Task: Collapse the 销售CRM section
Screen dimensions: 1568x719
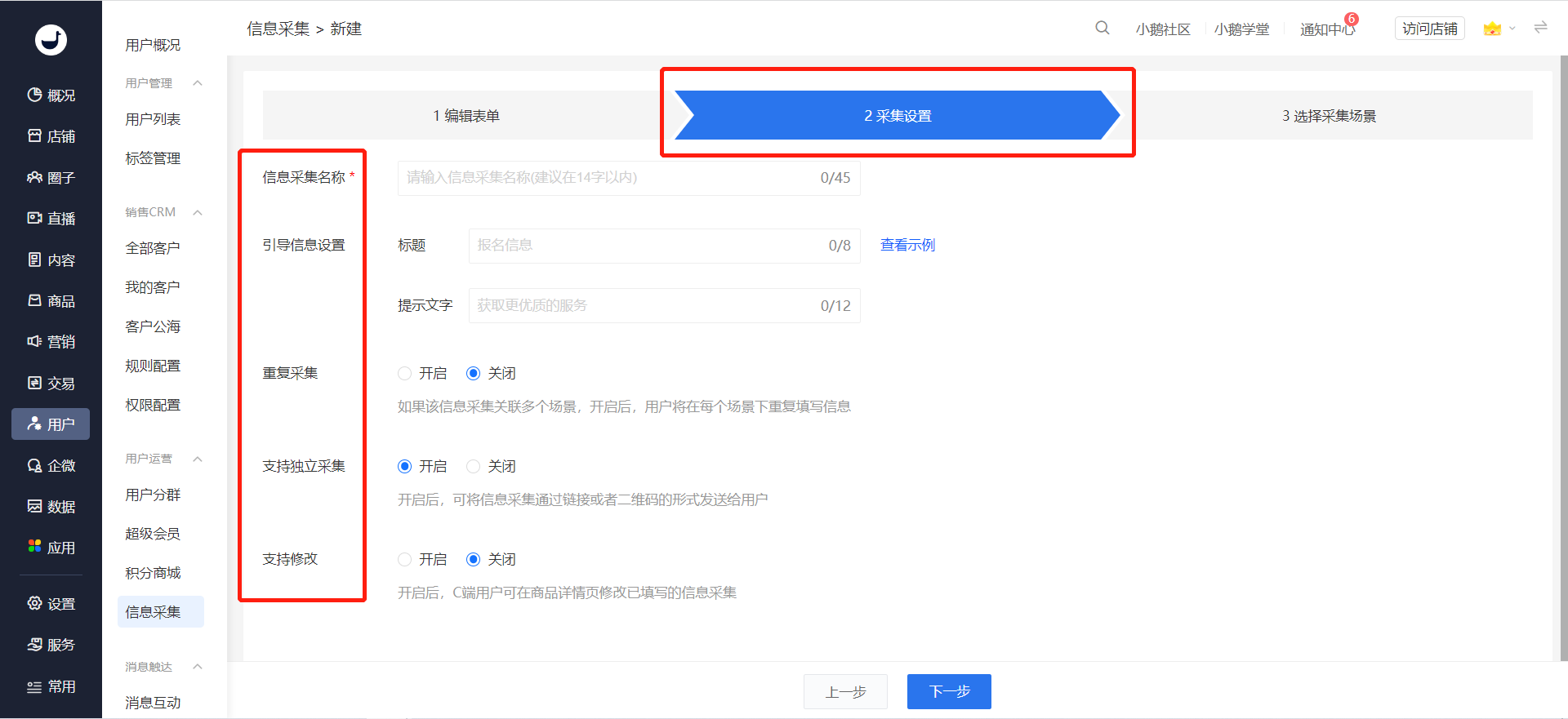Action: click(197, 212)
